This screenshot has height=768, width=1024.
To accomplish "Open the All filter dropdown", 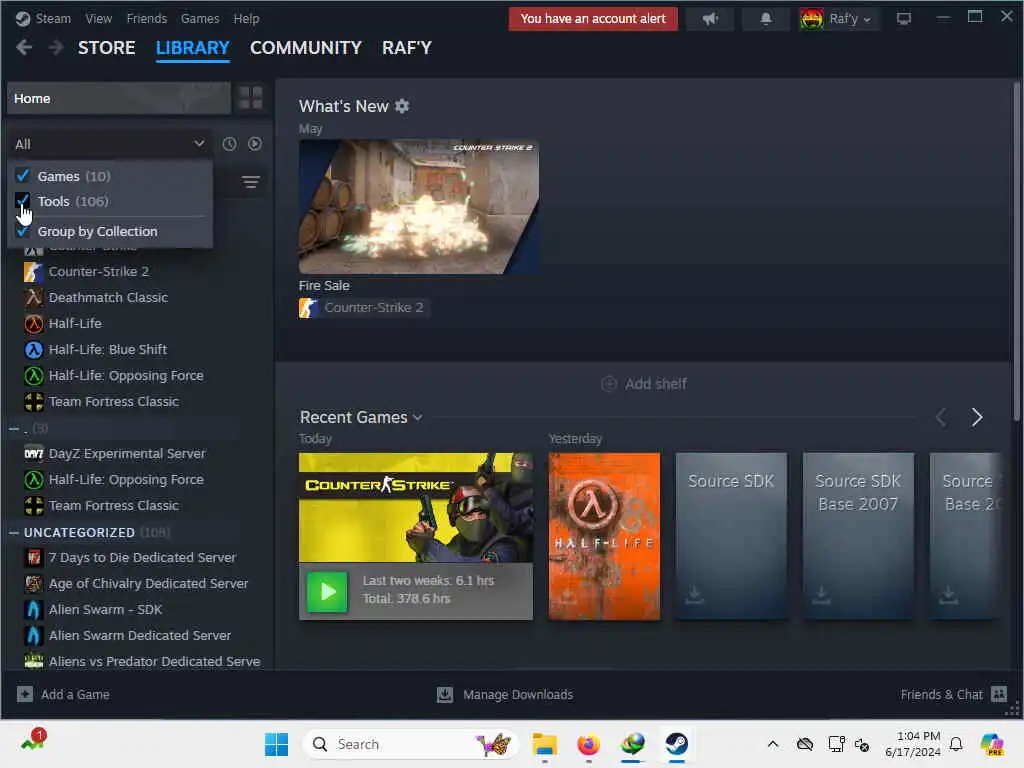I will pyautogui.click(x=110, y=144).
